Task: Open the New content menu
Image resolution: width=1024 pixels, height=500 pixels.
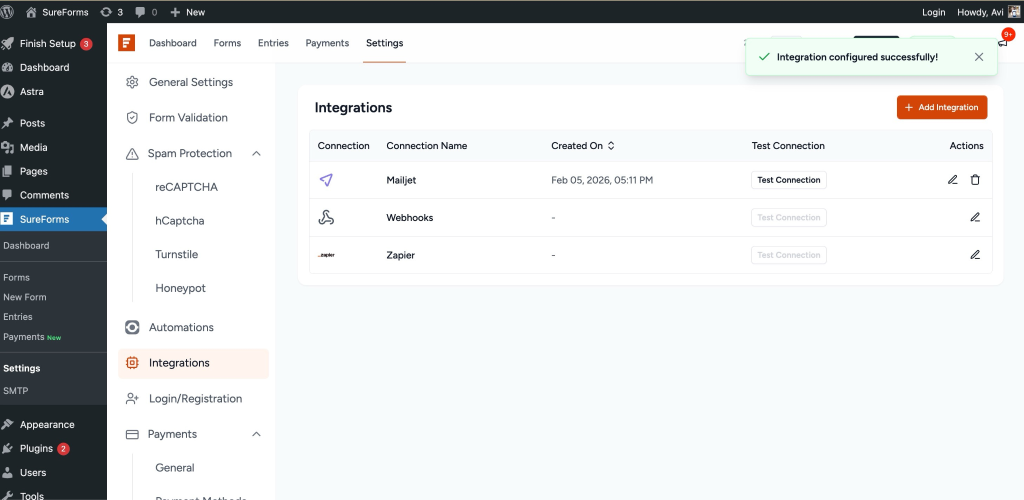Action: click(187, 12)
